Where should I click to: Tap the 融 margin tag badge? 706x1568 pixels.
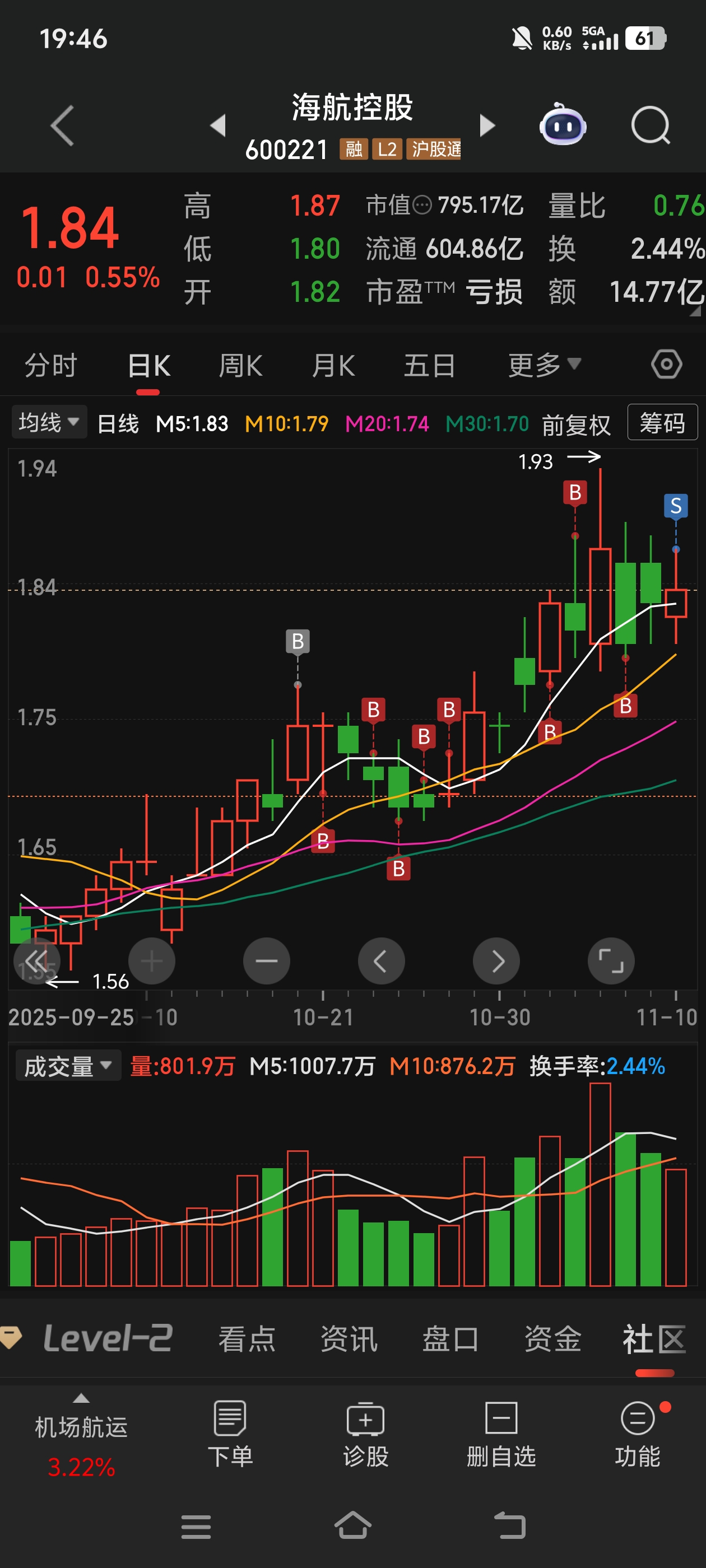tap(354, 149)
